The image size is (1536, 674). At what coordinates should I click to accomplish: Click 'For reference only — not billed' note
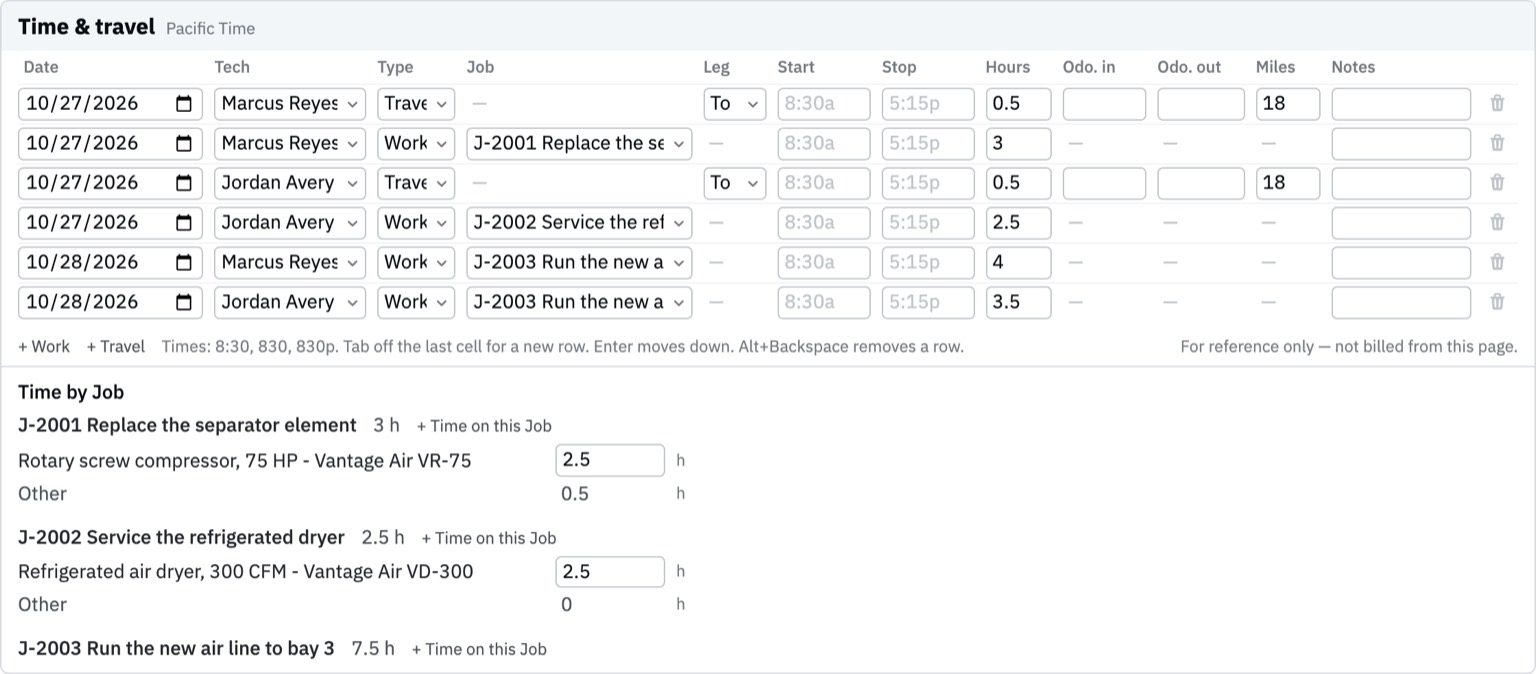click(x=1349, y=347)
